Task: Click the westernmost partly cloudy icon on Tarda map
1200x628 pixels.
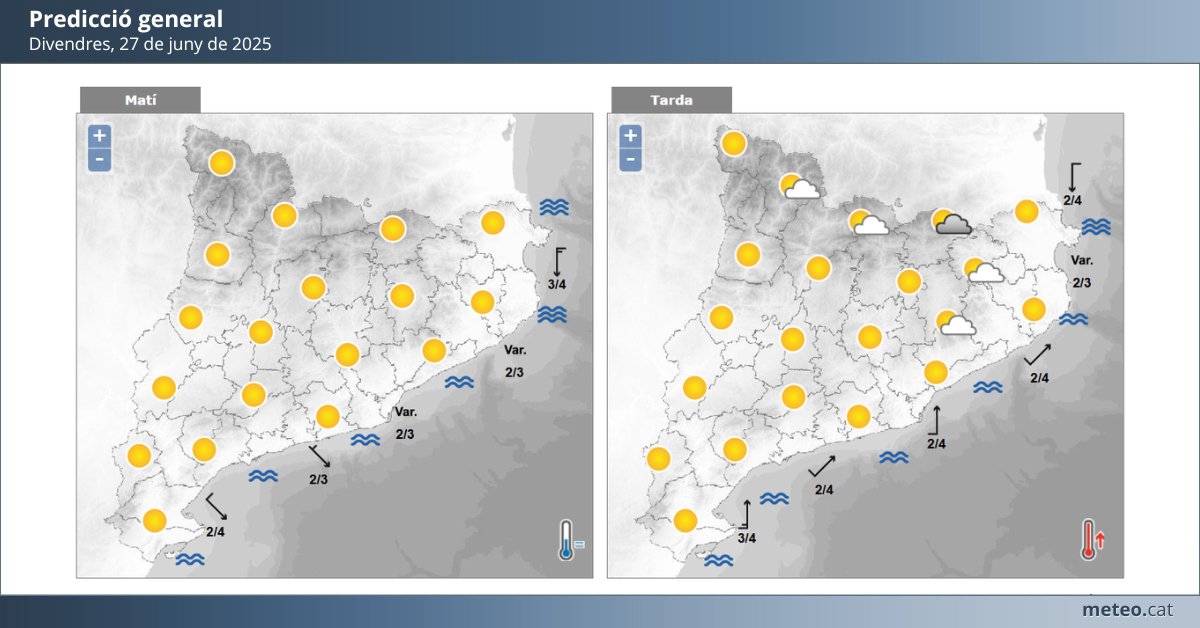Action: 801,187
